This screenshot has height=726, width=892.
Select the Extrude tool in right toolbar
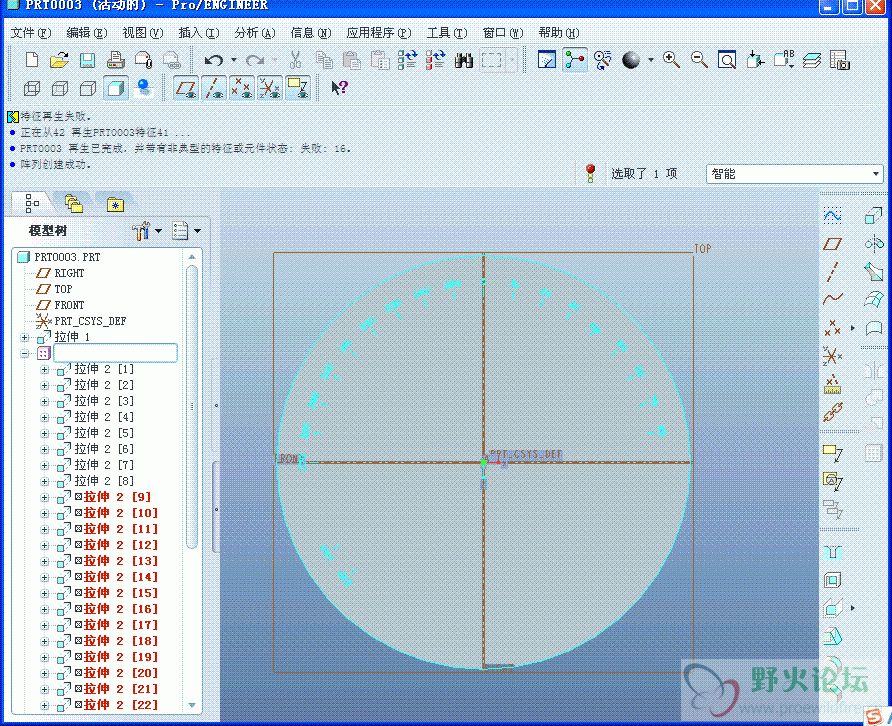pyautogui.click(x=873, y=216)
